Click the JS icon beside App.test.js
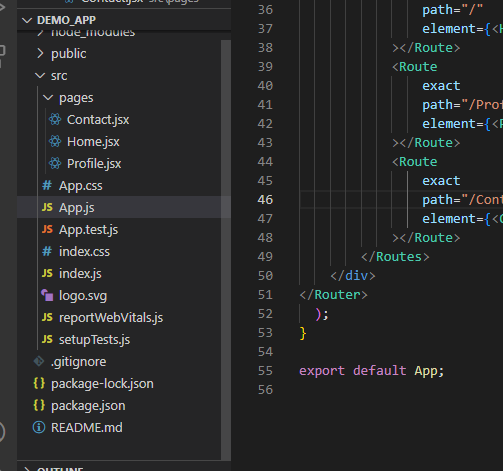This screenshot has width=503, height=471. 47,229
